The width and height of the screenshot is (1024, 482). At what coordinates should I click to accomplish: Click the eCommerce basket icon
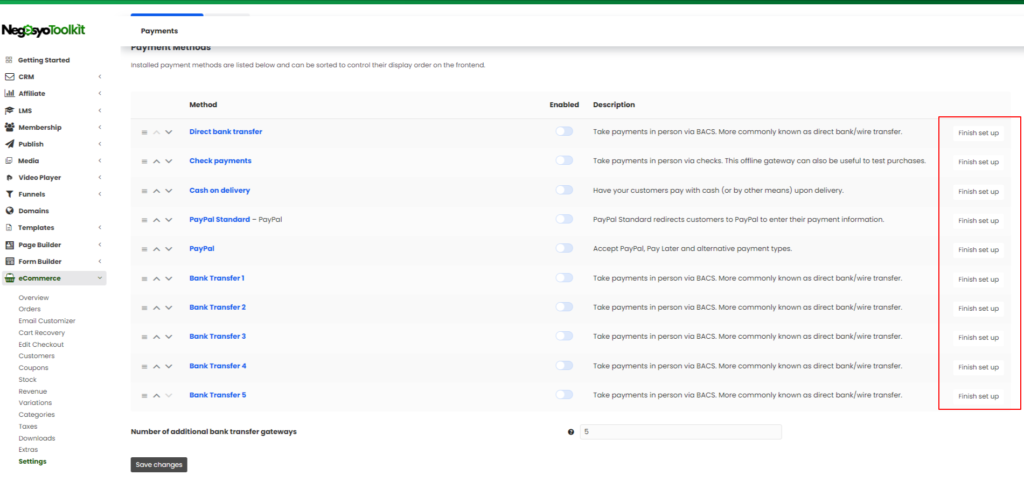(x=9, y=278)
